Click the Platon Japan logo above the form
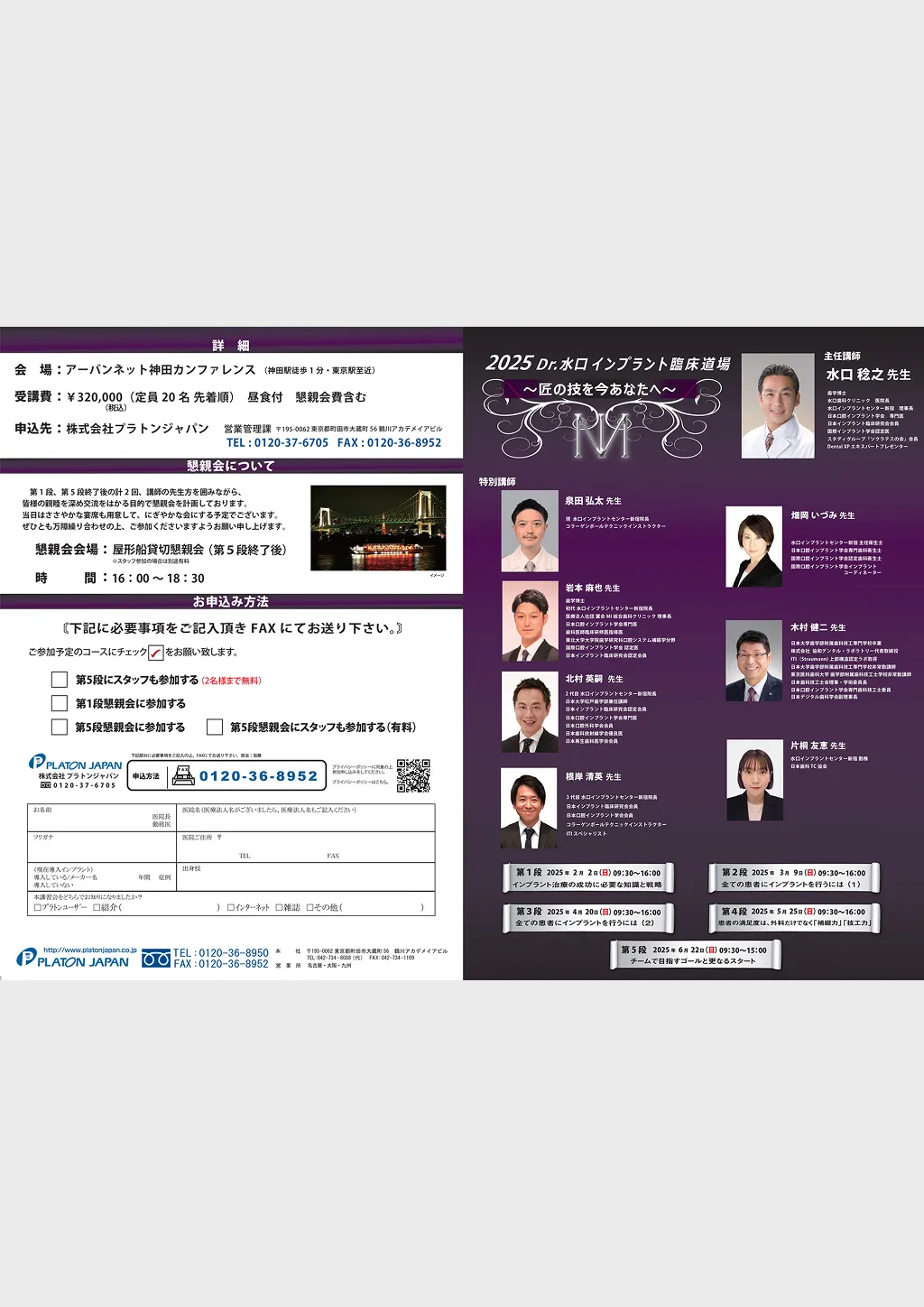This screenshot has height=1307, width=924. coord(76,764)
